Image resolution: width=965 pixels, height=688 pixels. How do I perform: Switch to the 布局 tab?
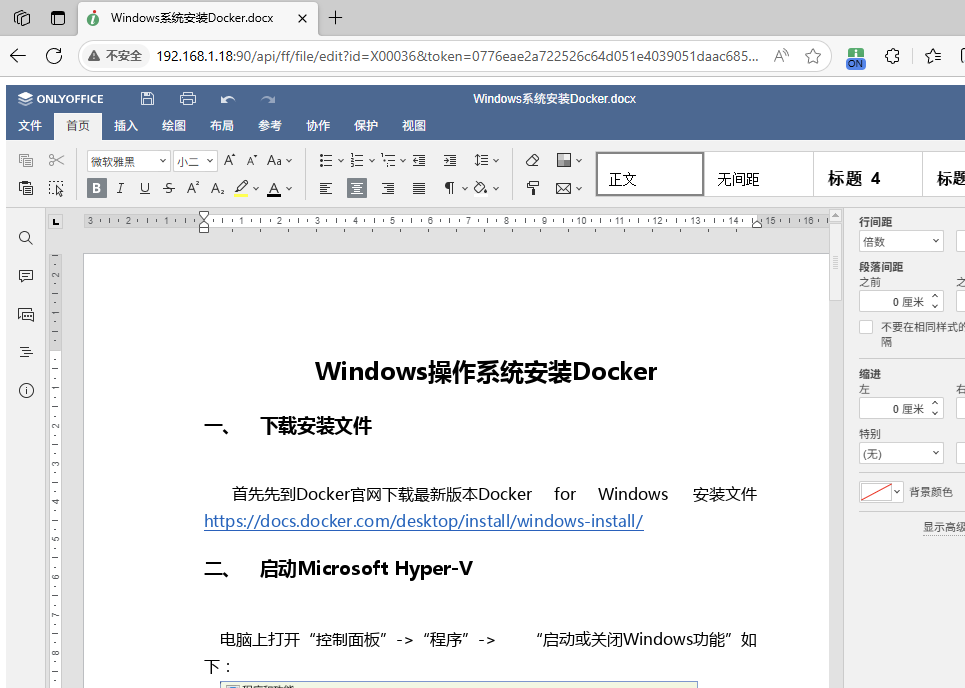tap(222, 126)
